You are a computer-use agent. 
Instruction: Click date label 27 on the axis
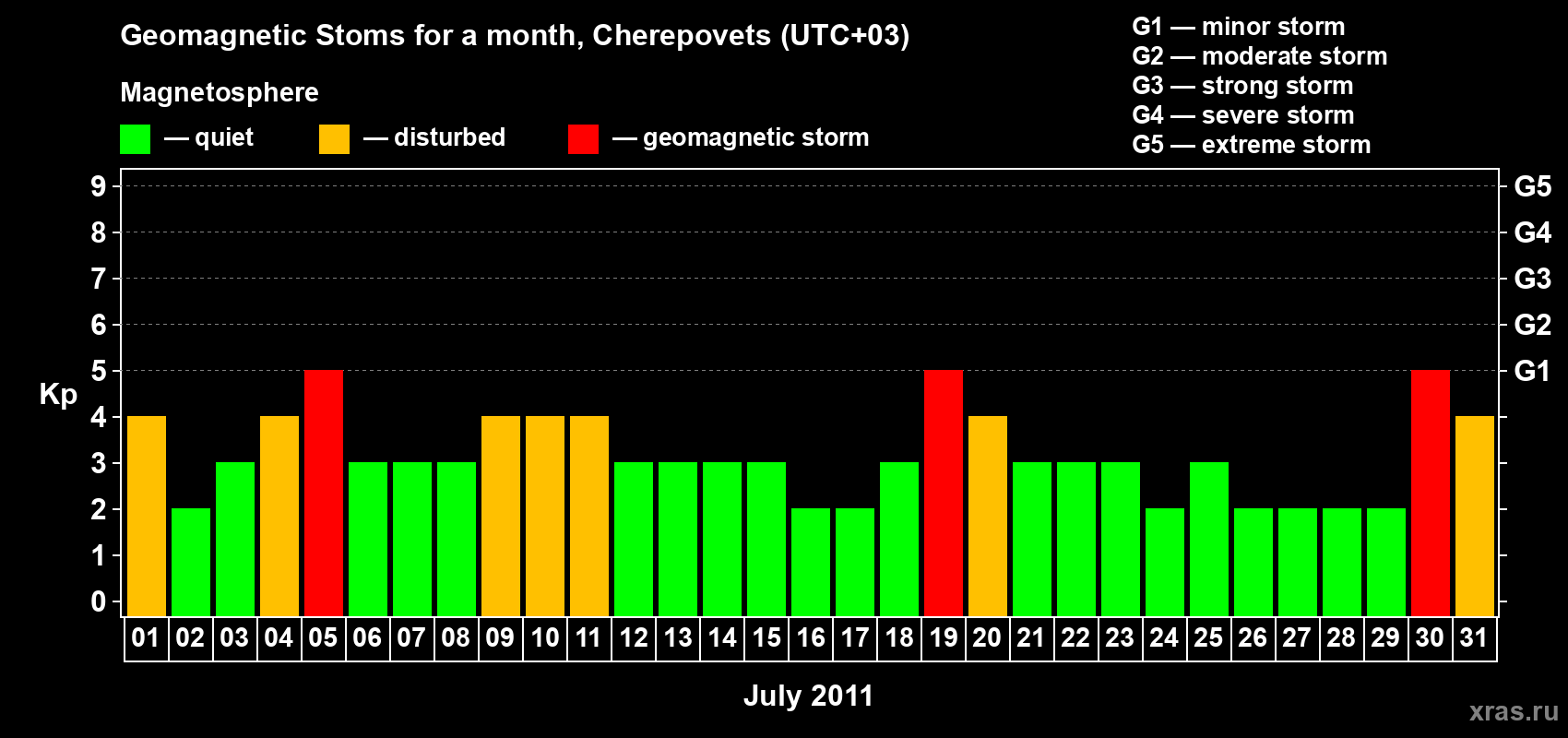click(1297, 637)
